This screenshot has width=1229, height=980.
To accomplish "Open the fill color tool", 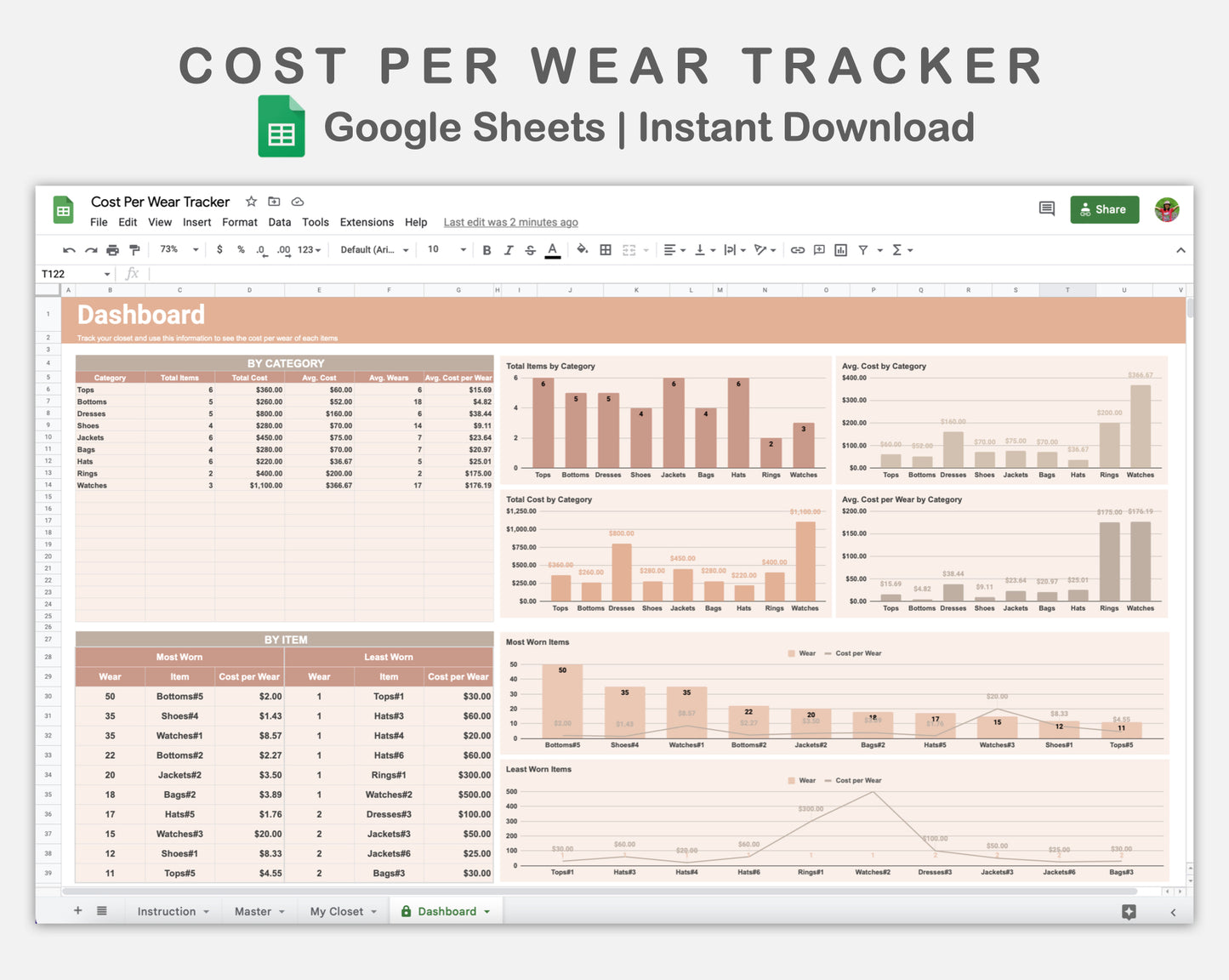I will tap(583, 249).
